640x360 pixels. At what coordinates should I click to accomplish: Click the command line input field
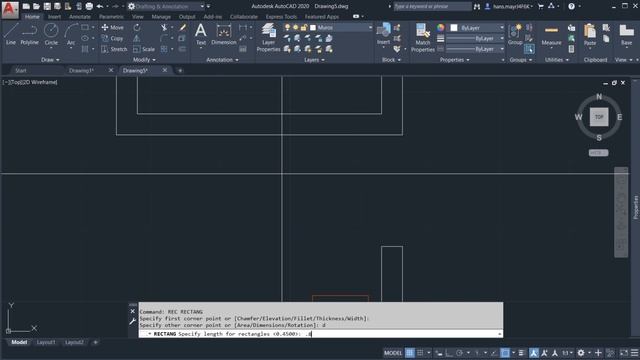320,334
